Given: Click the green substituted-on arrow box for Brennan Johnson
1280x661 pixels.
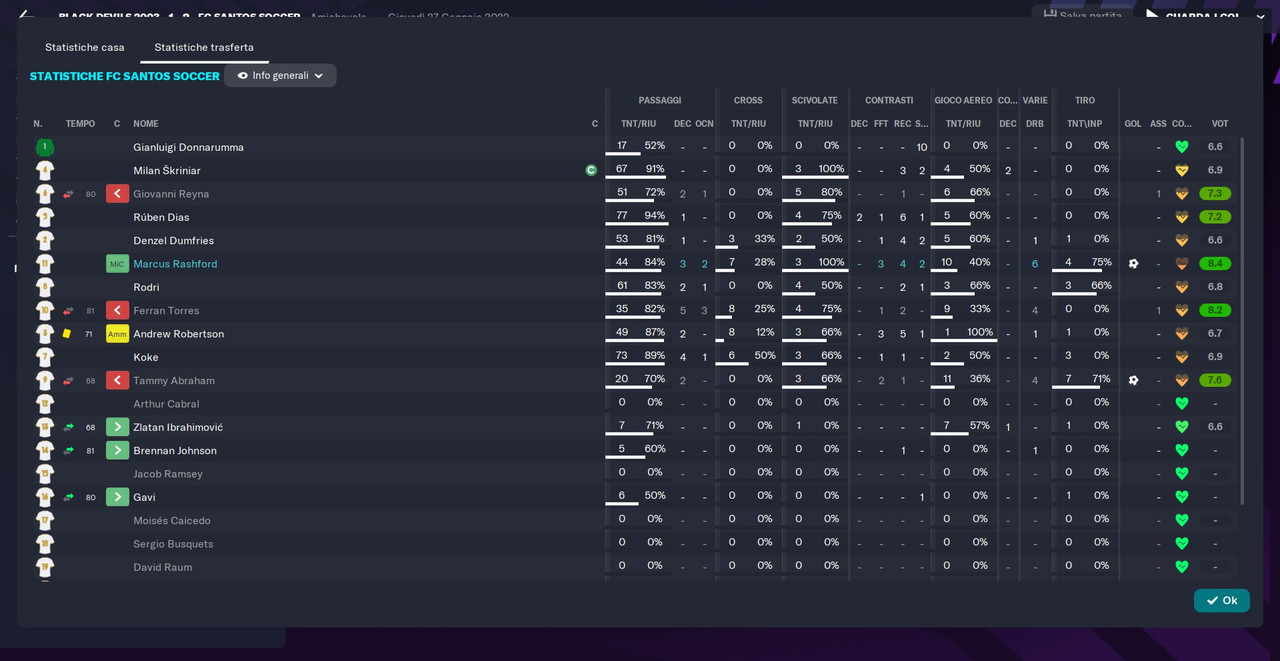Looking at the screenshot, I should (x=118, y=451).
